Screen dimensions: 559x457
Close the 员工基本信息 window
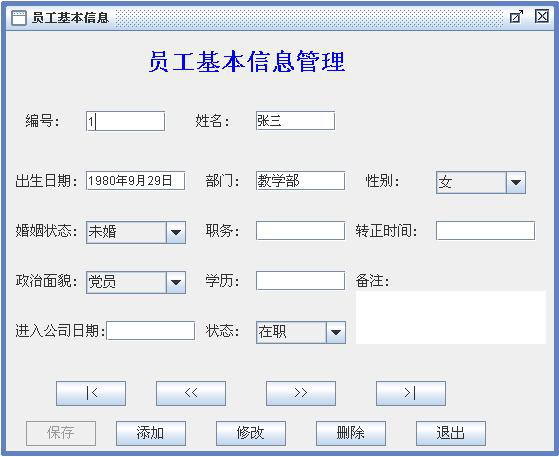click(x=542, y=16)
